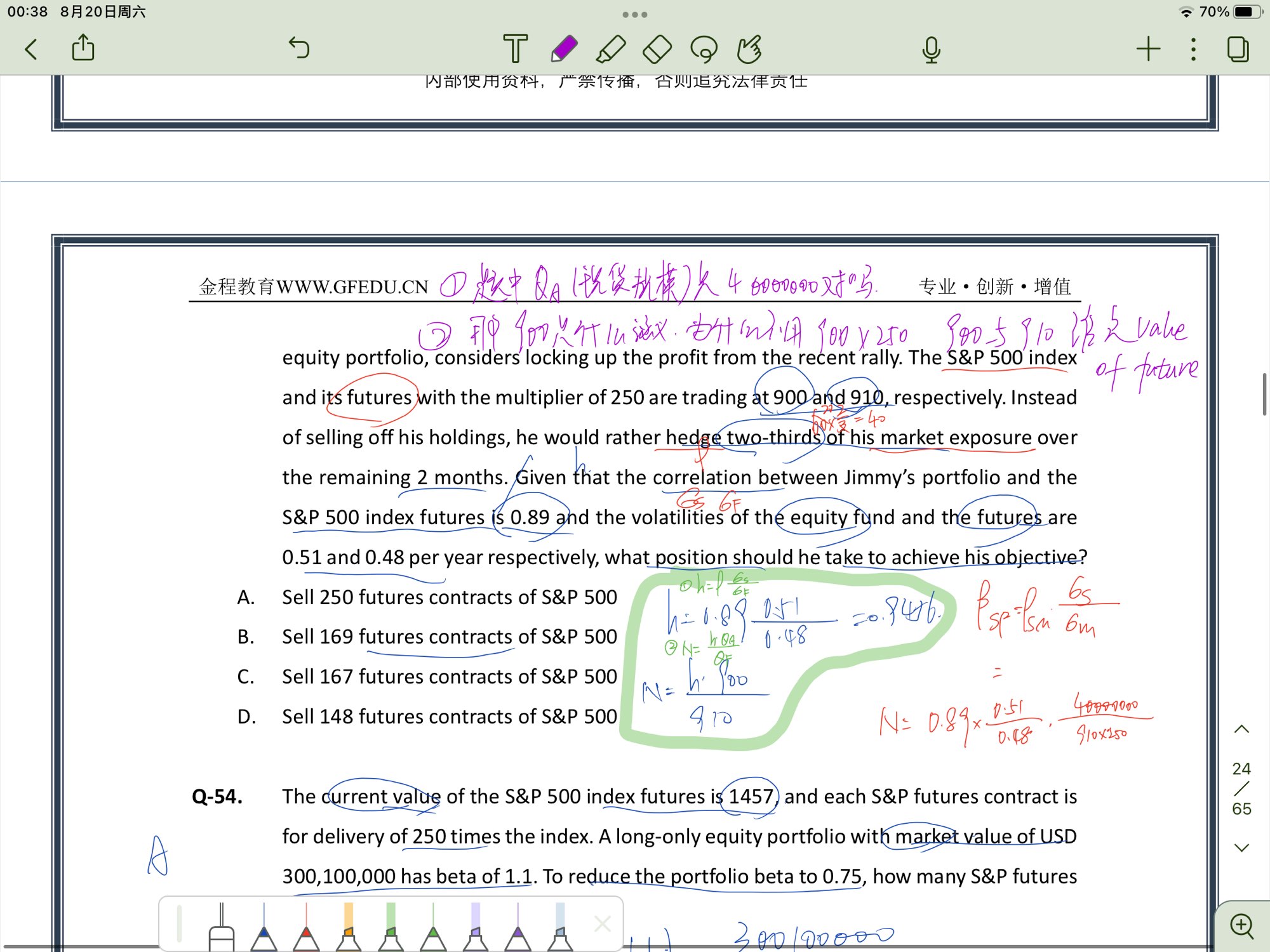
Task: Open the page thumbnails overview
Action: (x=1238, y=49)
